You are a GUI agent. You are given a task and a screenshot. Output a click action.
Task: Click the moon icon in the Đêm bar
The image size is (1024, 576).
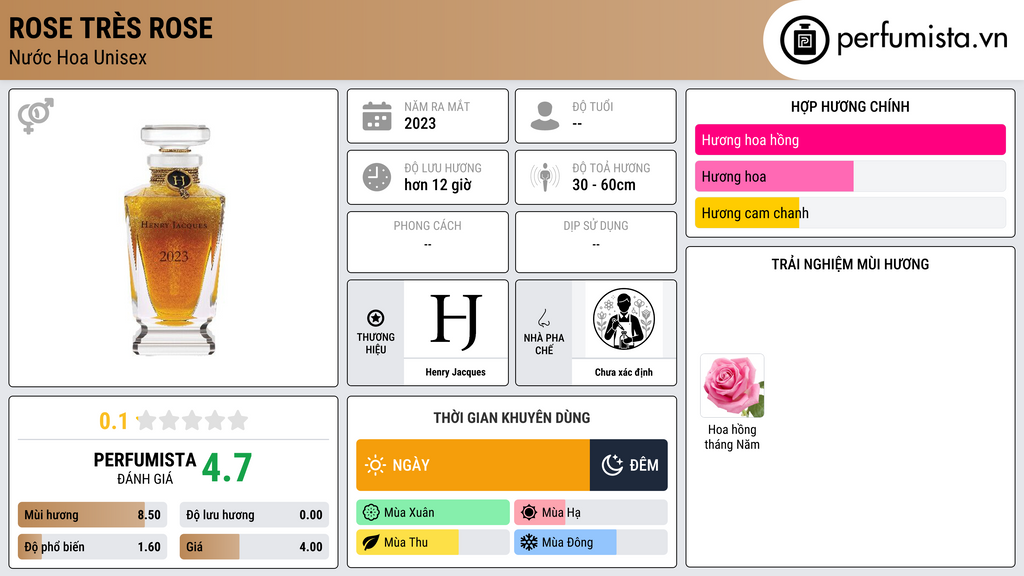pyautogui.click(x=612, y=465)
